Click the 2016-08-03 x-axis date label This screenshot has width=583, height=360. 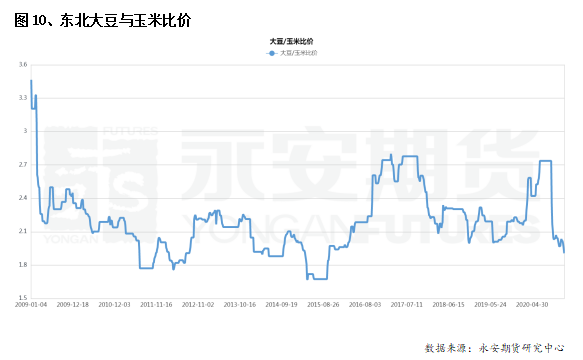click(x=365, y=304)
